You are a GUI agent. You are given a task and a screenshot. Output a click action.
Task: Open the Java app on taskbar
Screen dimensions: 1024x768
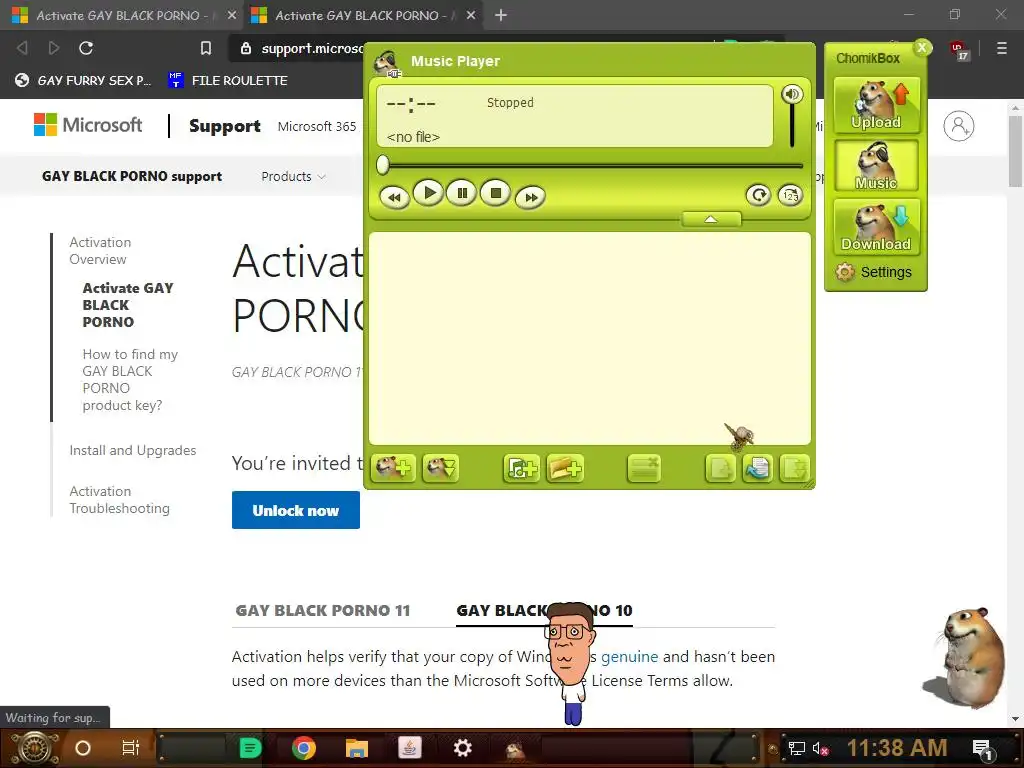point(409,748)
